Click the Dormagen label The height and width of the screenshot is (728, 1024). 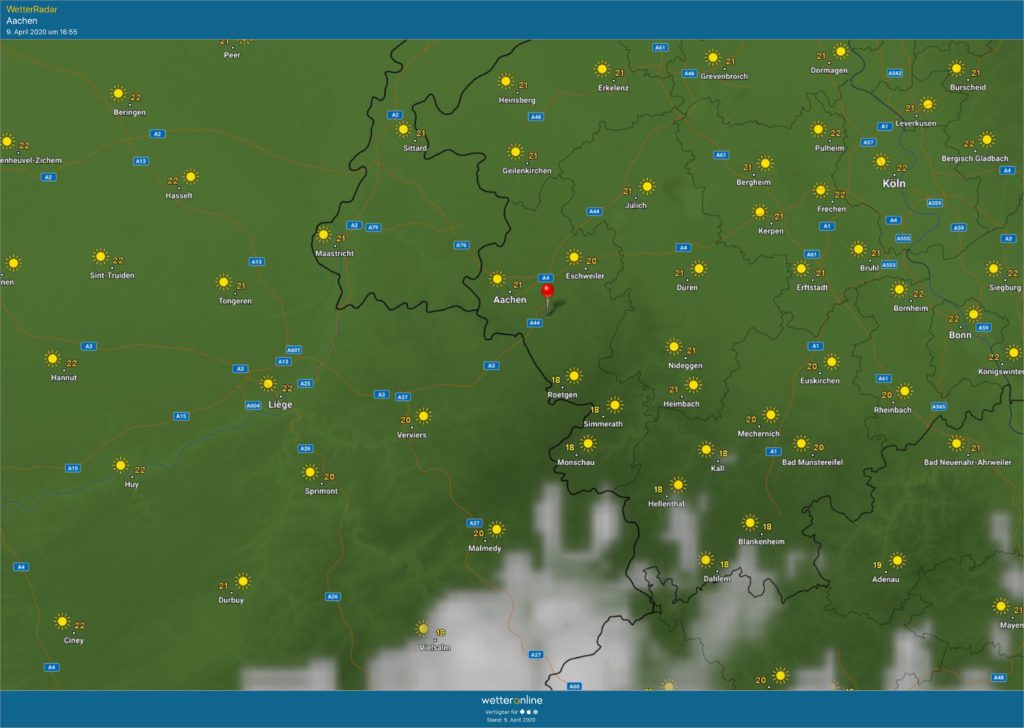pyautogui.click(x=829, y=71)
